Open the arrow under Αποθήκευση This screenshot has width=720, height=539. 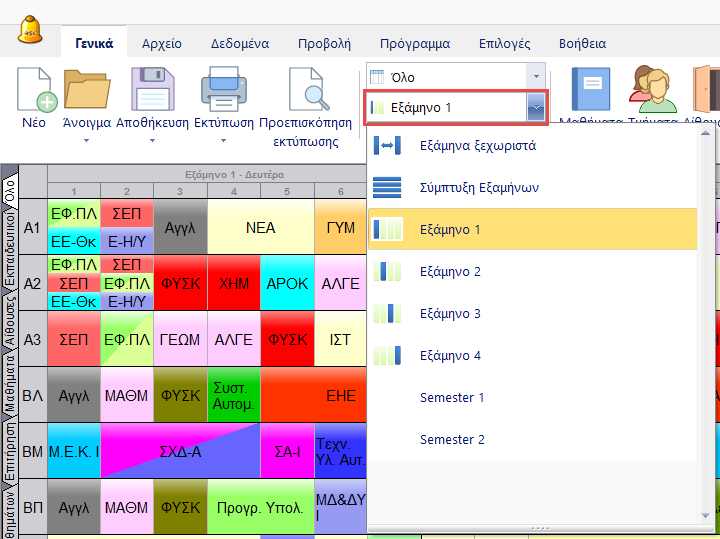pyautogui.click(x=153, y=141)
